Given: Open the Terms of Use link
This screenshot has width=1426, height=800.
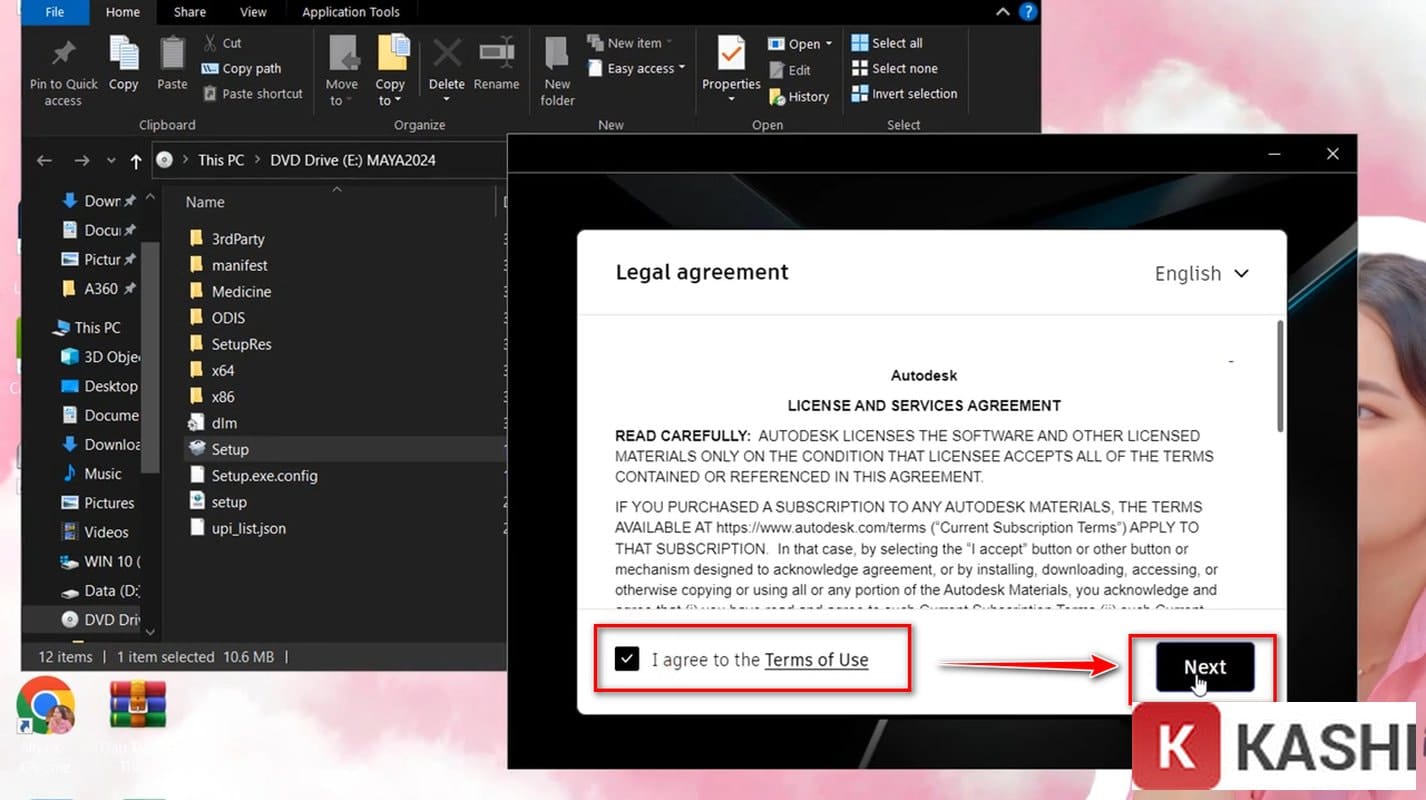Looking at the screenshot, I should (x=816, y=660).
